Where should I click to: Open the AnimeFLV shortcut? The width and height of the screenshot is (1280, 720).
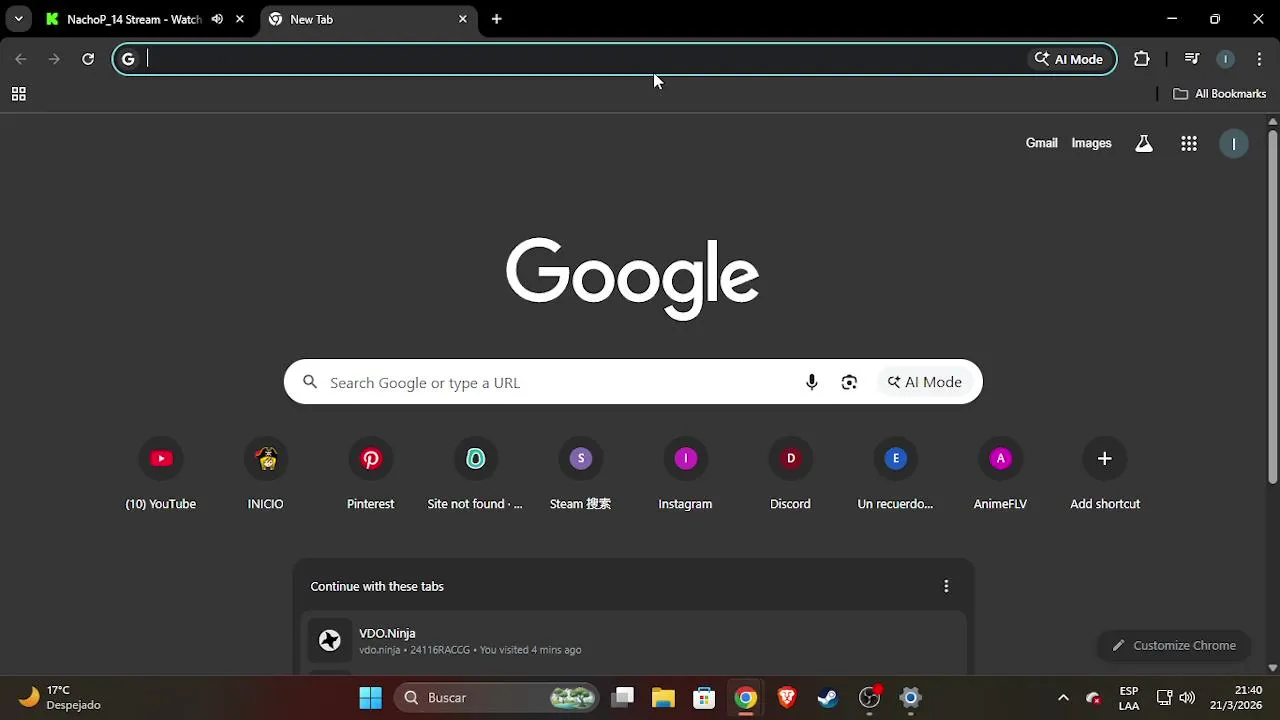coord(1000,473)
